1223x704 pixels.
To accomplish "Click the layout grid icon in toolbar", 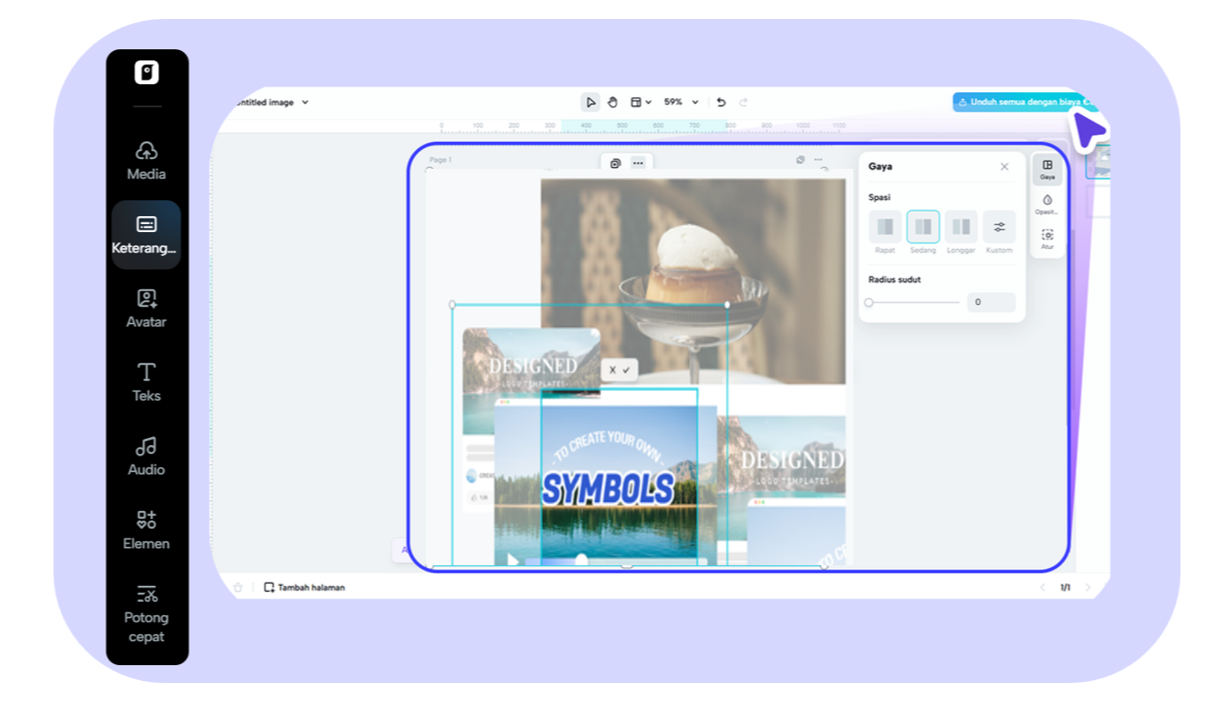I will 635,102.
